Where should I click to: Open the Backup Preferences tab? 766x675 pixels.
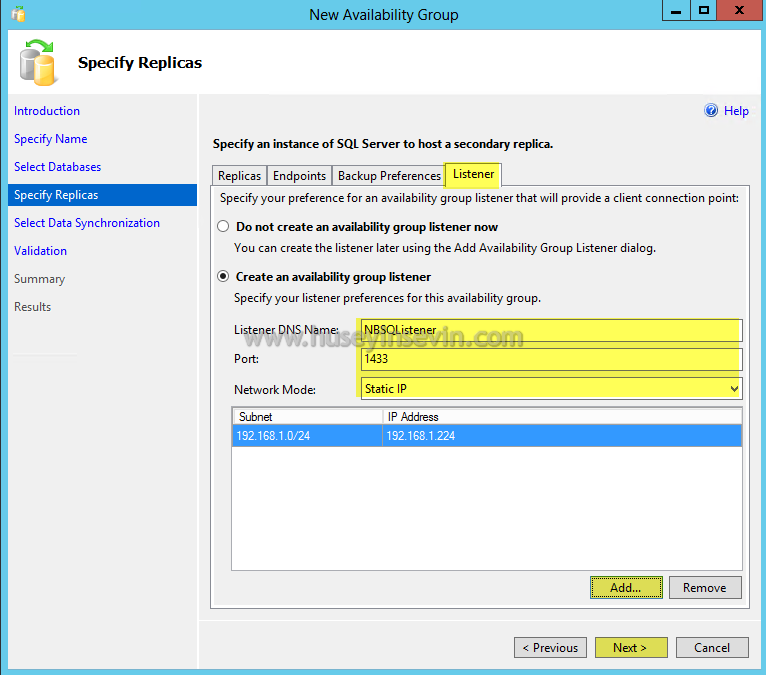[389, 175]
